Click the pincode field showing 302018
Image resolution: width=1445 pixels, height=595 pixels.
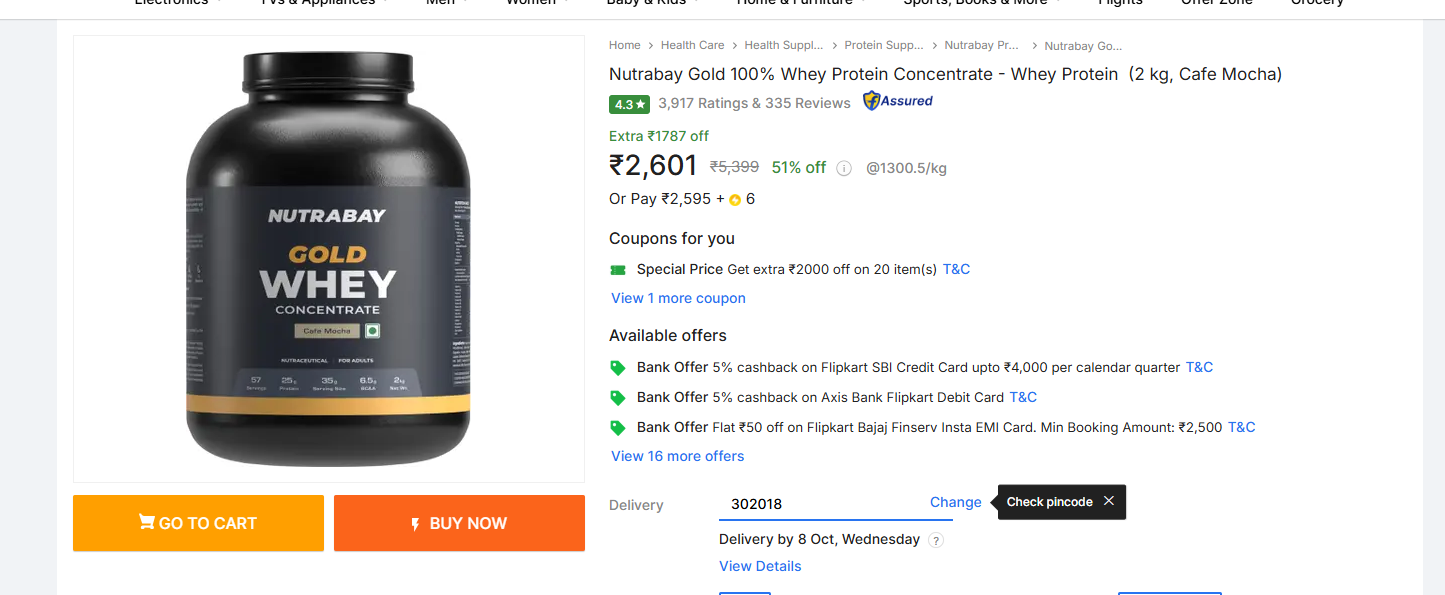pyautogui.click(x=820, y=504)
